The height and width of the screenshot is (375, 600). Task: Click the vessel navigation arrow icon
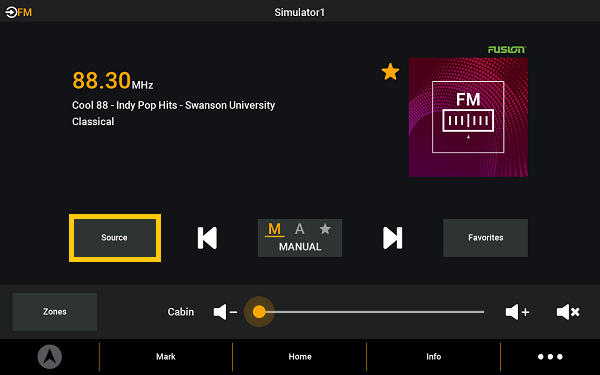(49, 357)
